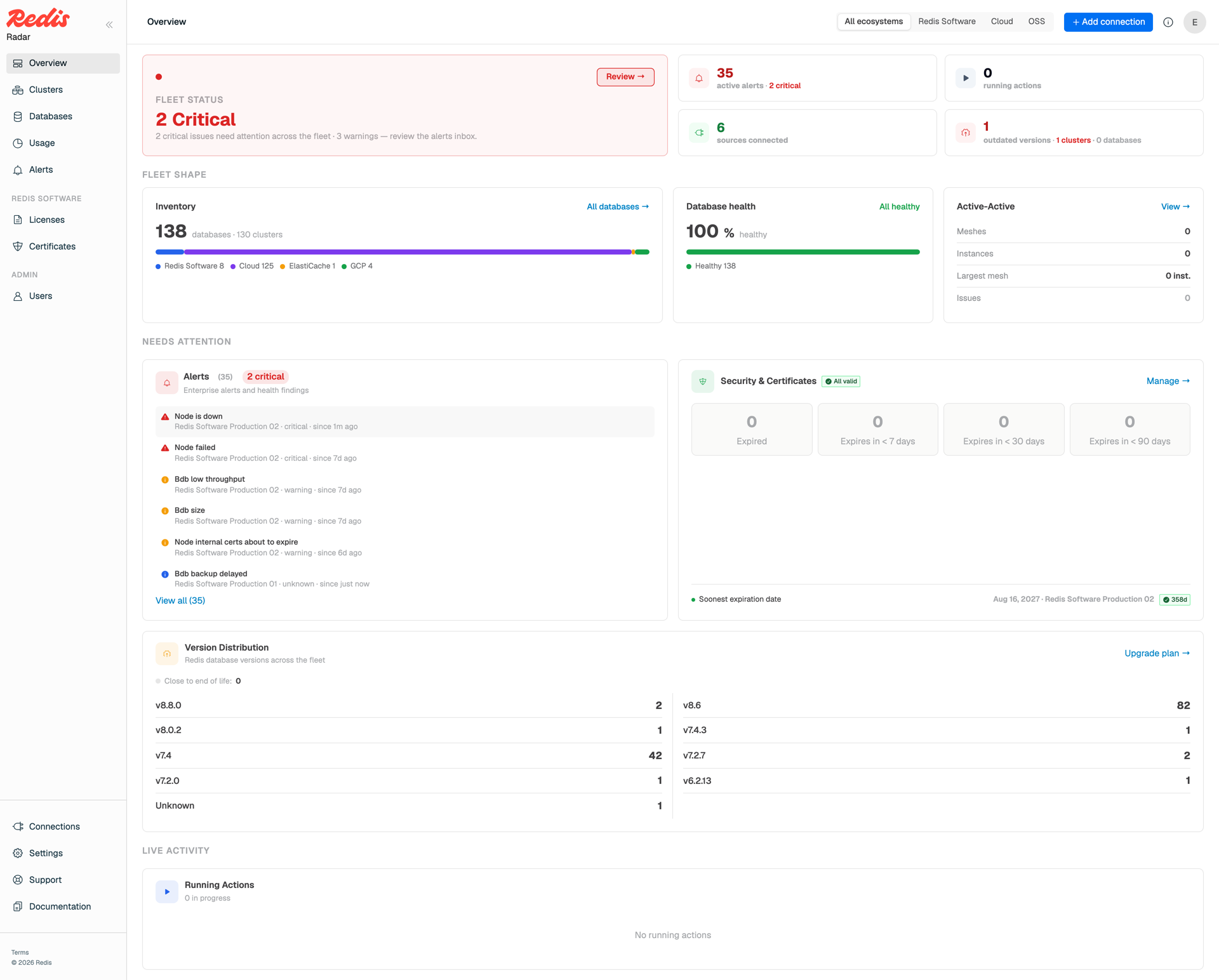Collapse the sidebar with the double-chevron icon
1219x980 pixels.
109,25
